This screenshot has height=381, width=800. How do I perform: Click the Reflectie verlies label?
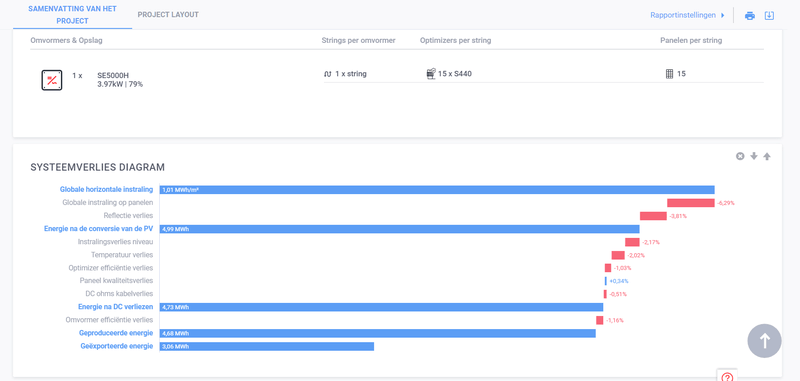click(128, 216)
